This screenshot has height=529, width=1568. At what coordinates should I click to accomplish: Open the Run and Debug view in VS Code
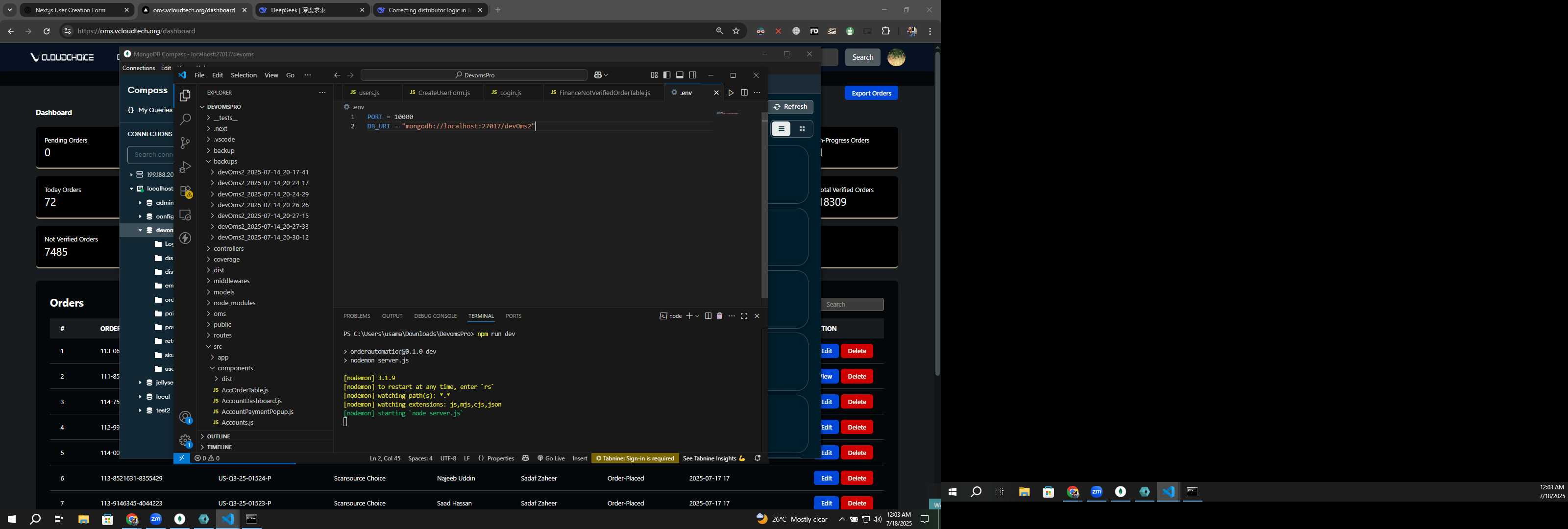tap(185, 167)
